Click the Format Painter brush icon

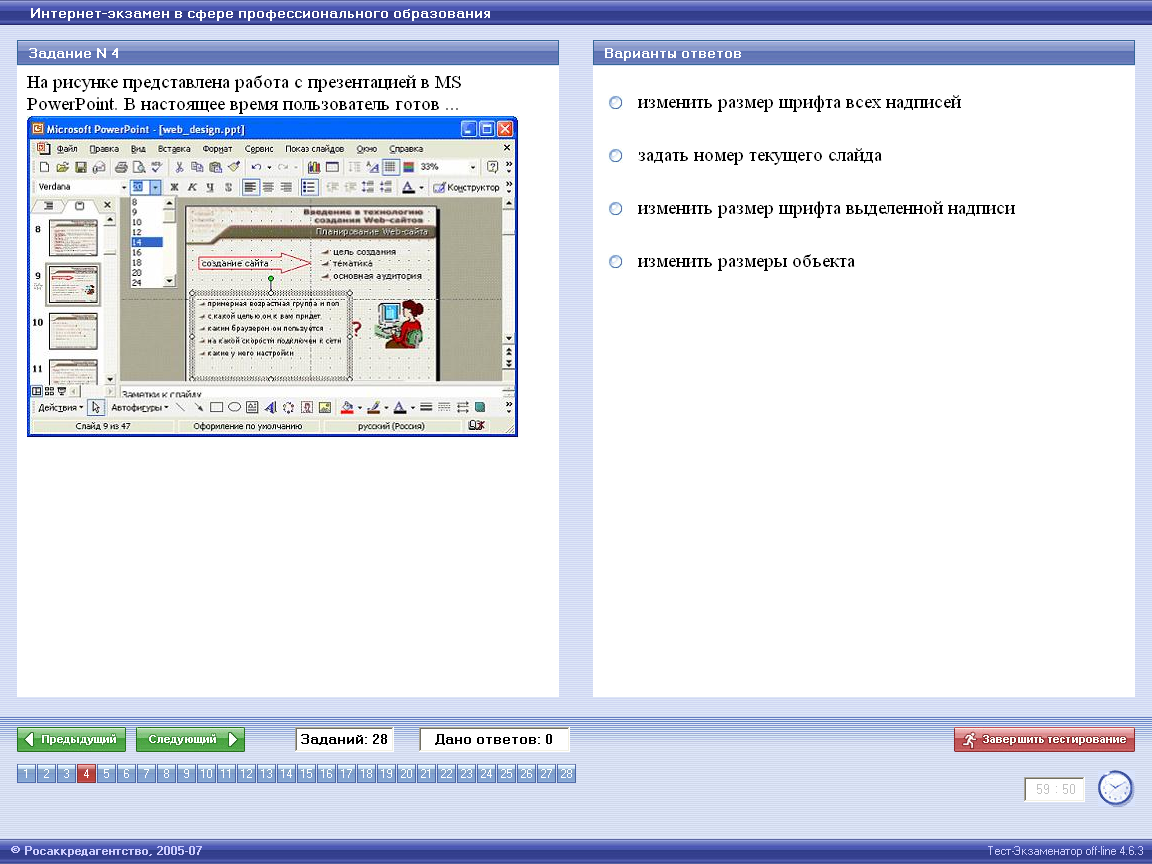tap(234, 168)
